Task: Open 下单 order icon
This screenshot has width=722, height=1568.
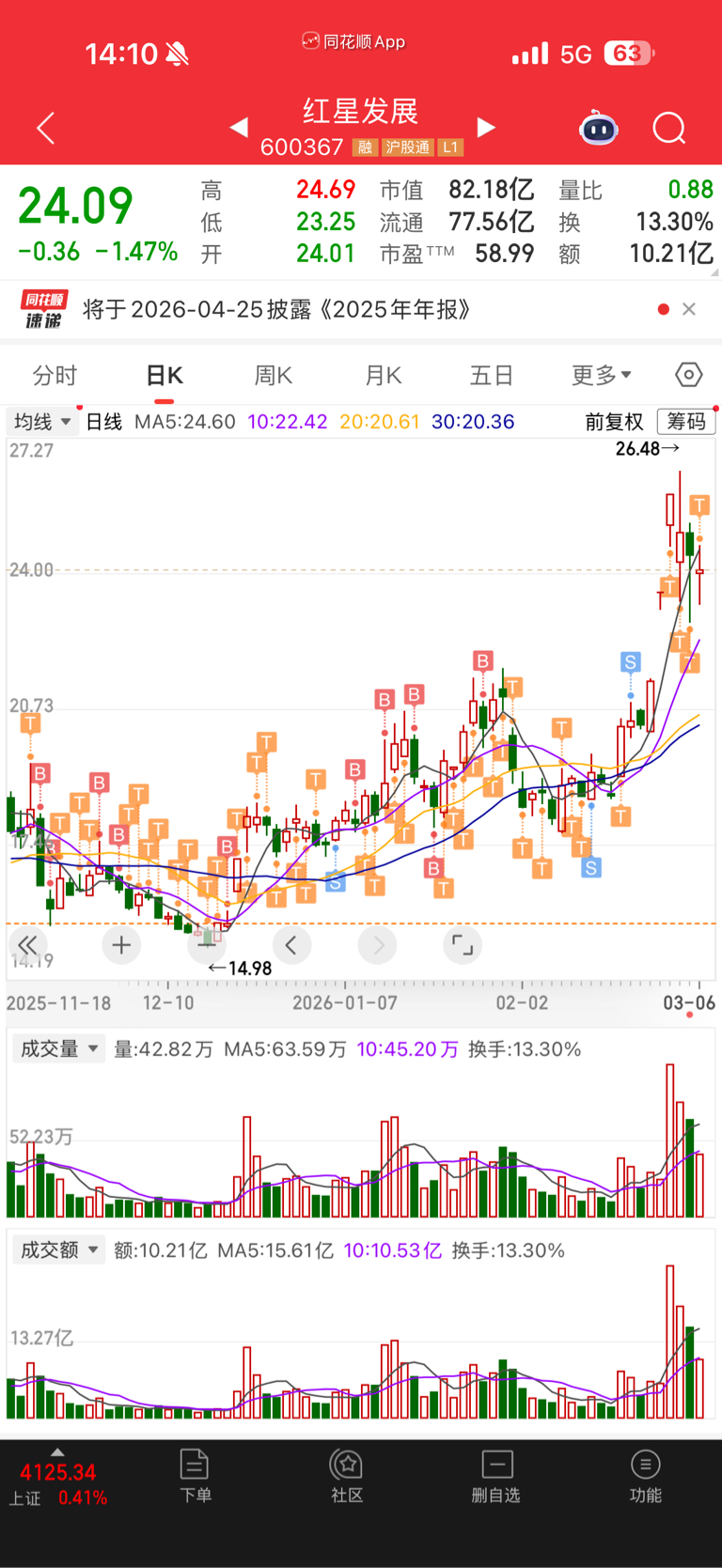Action: point(195,1476)
